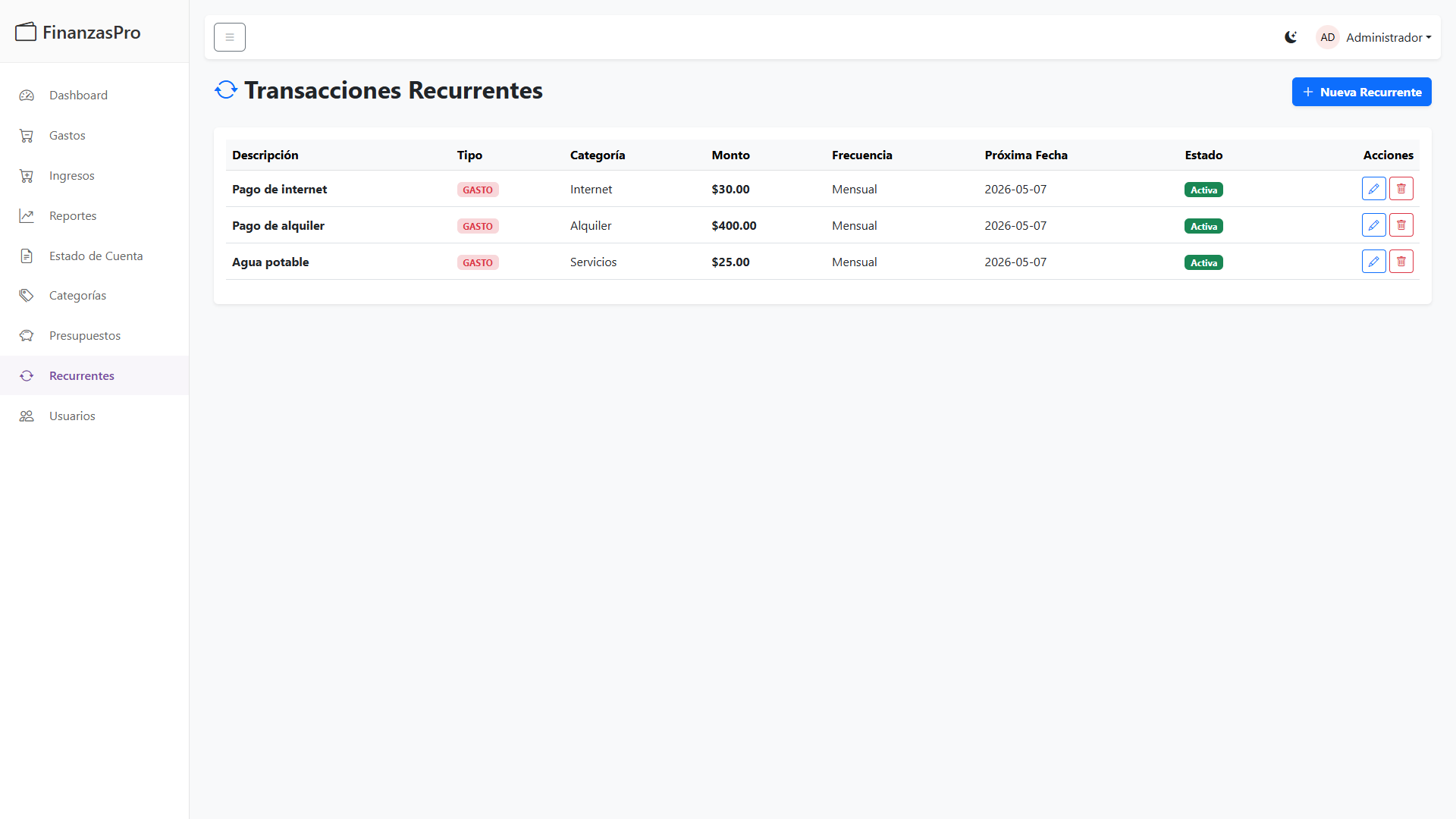
Task: Delete the Agua potable row
Action: [1401, 262]
